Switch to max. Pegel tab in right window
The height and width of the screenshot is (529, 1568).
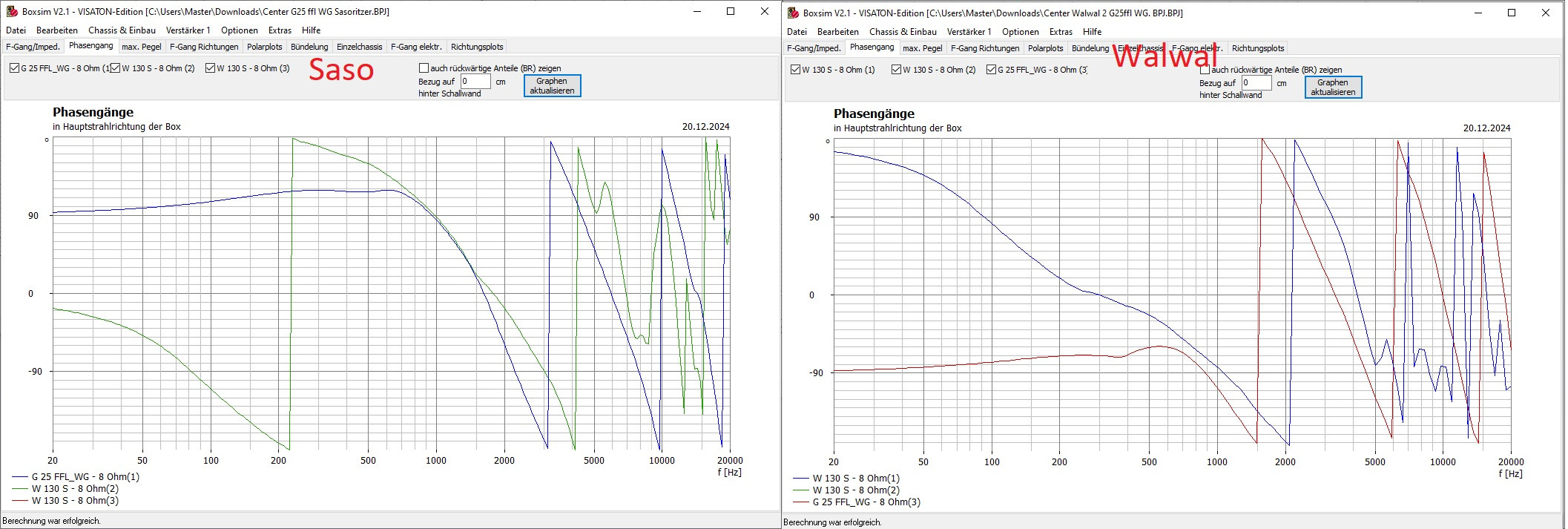[x=923, y=48]
